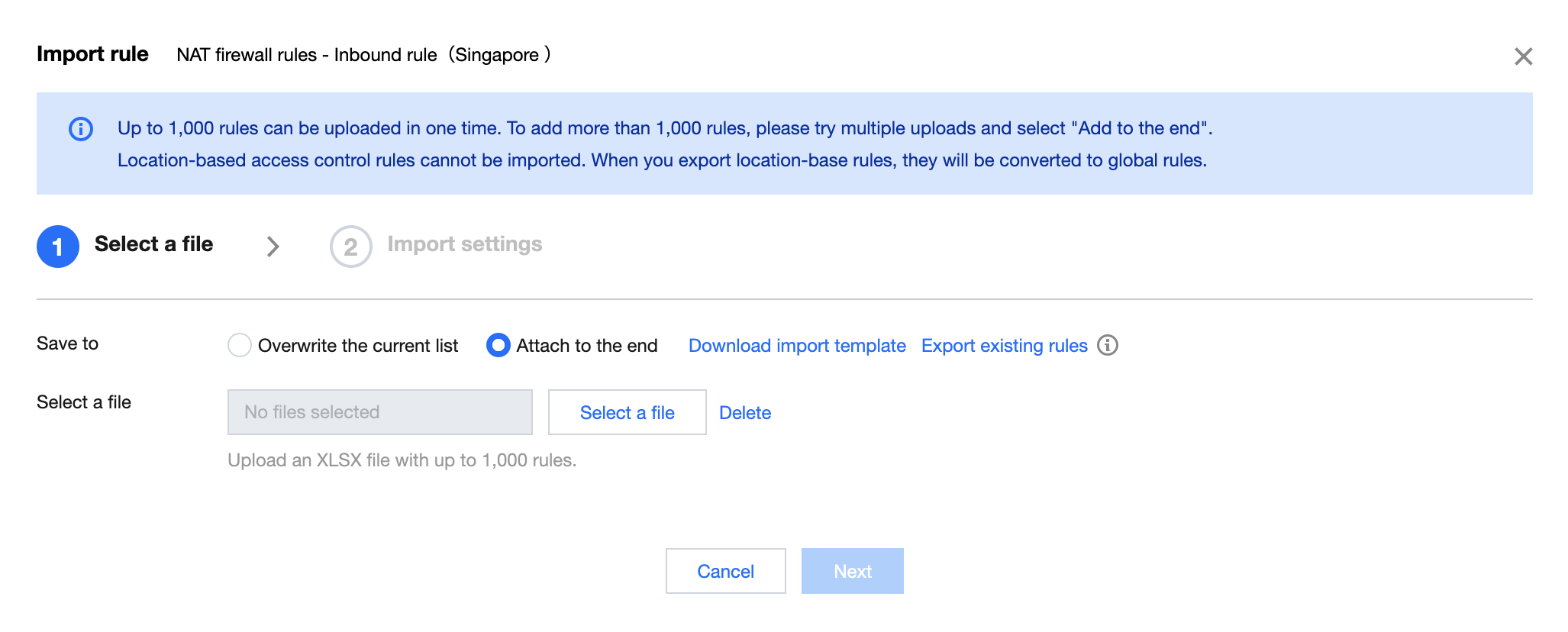This screenshot has width=1568, height=632.
Task: Click the Import rule dialog title
Action: (x=92, y=54)
